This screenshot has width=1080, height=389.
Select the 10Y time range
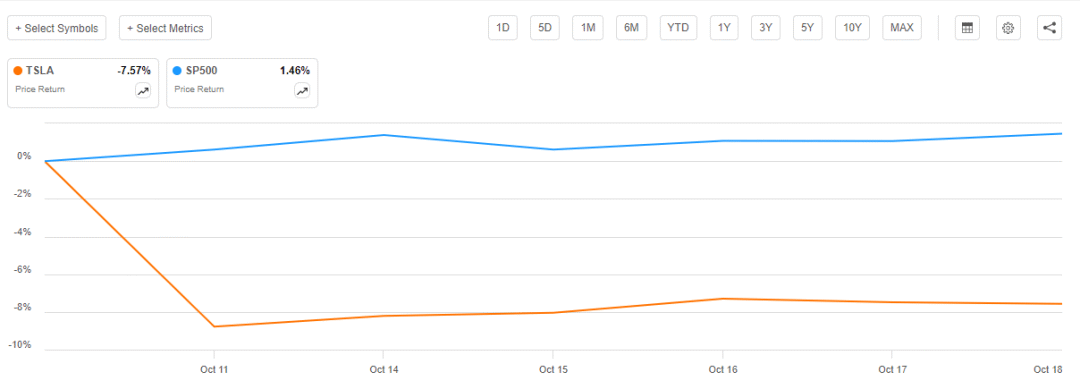tap(852, 28)
